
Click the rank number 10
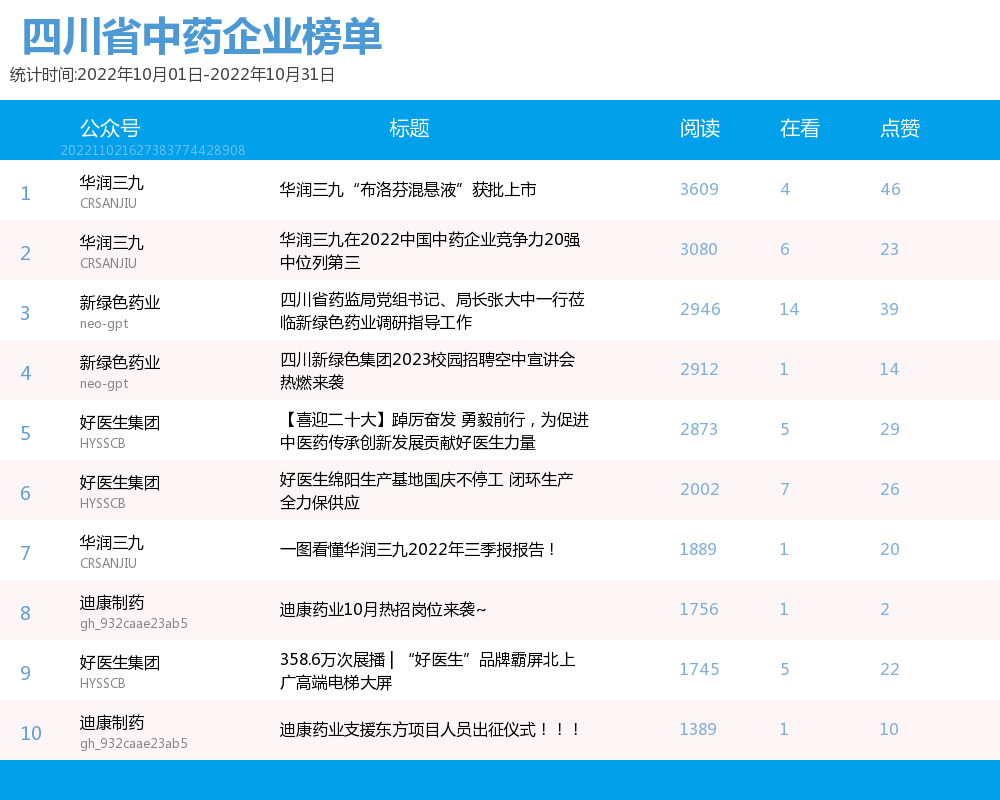31,733
